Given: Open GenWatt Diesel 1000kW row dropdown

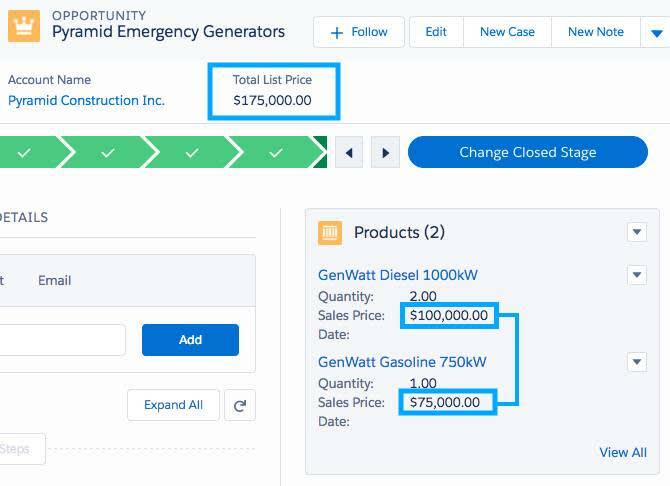Looking at the screenshot, I should click(637, 275).
